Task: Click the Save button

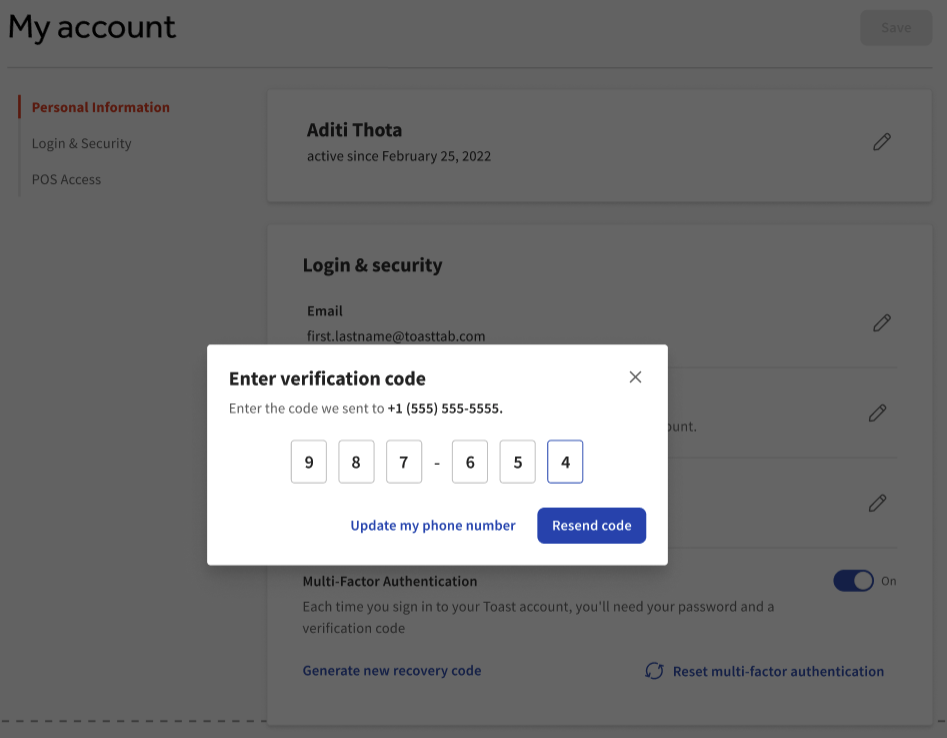Action: click(x=895, y=27)
